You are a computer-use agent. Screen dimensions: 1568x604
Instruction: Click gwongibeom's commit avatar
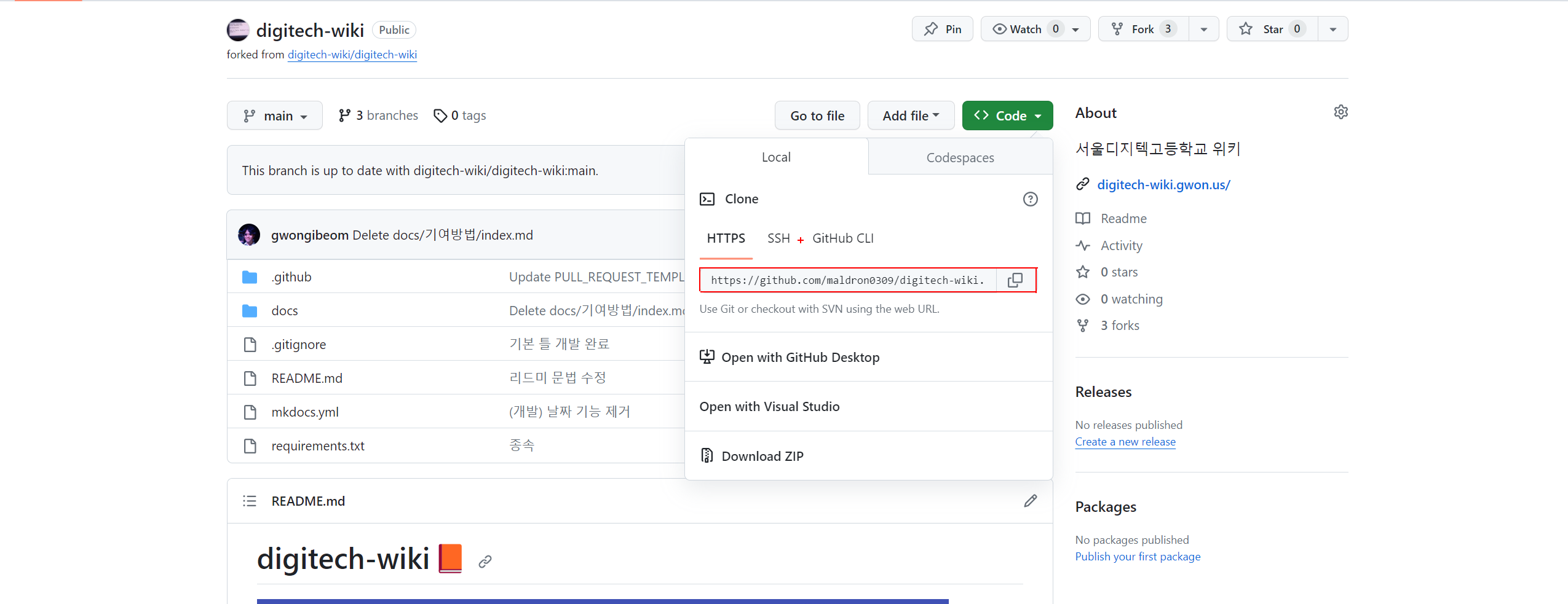pyautogui.click(x=249, y=235)
